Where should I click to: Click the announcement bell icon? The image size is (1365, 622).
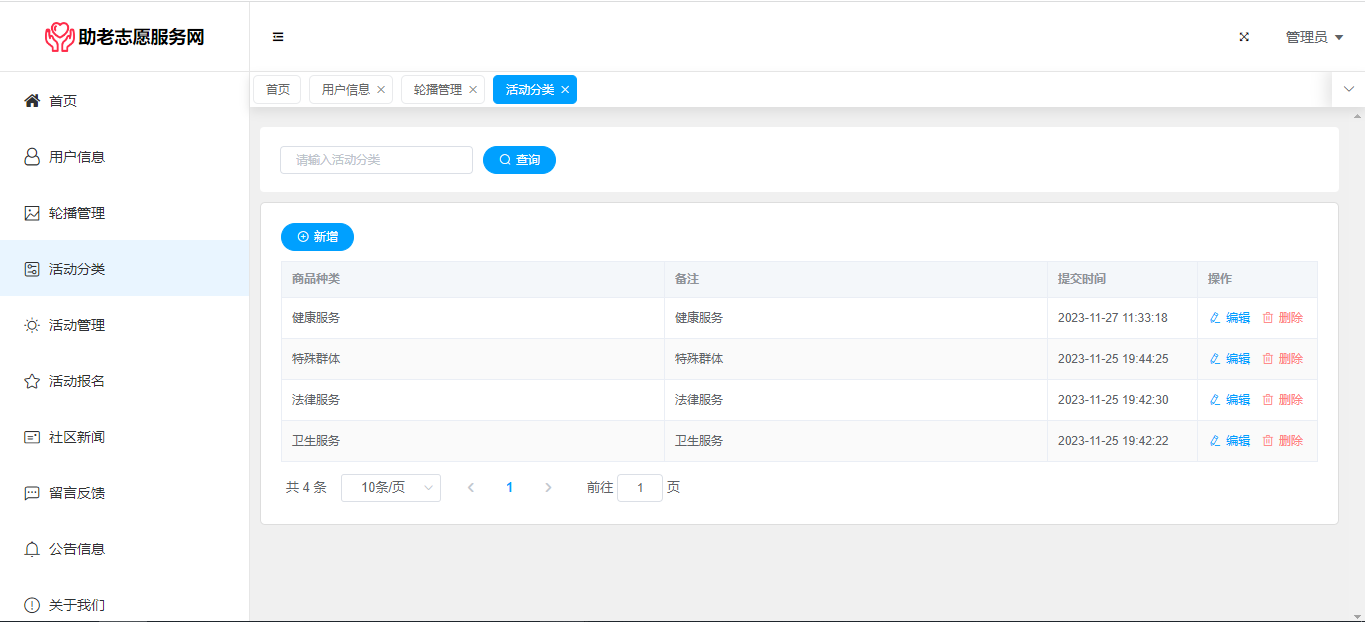[x=32, y=549]
